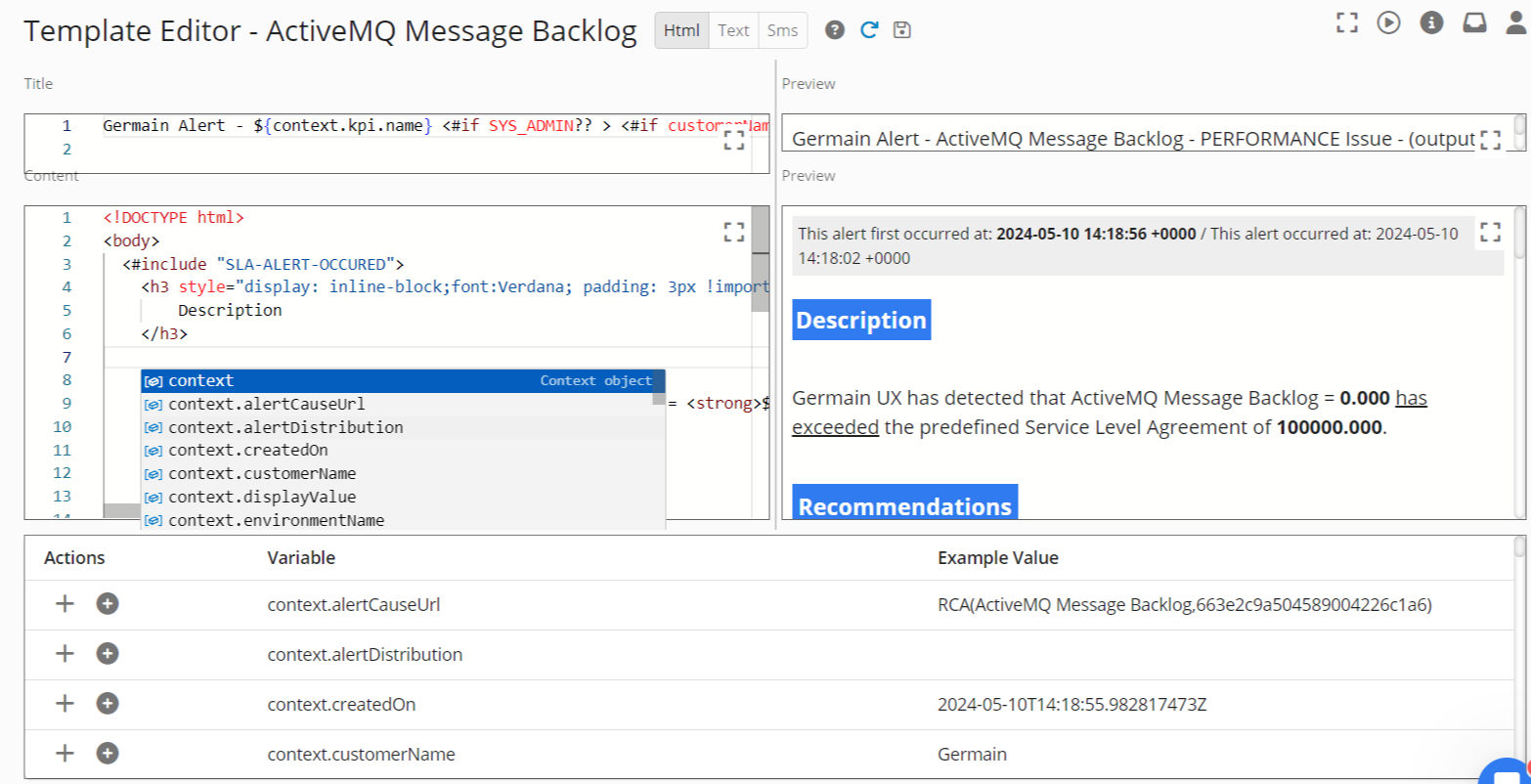Viewport: 1531px width, 784px height.
Task: Expand the Title editor to fullscreen
Action: [x=734, y=140]
